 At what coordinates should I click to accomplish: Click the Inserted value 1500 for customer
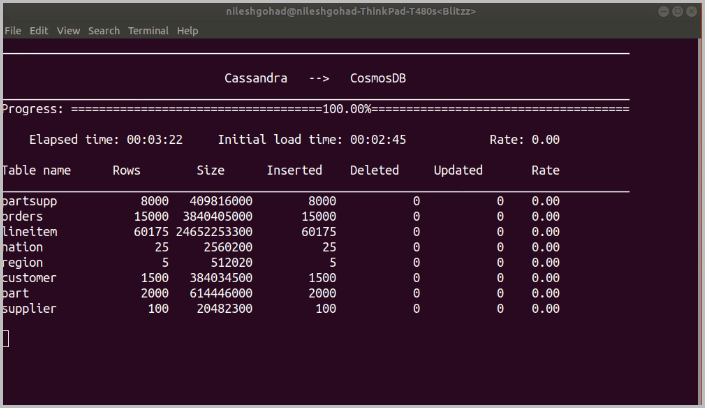point(322,278)
